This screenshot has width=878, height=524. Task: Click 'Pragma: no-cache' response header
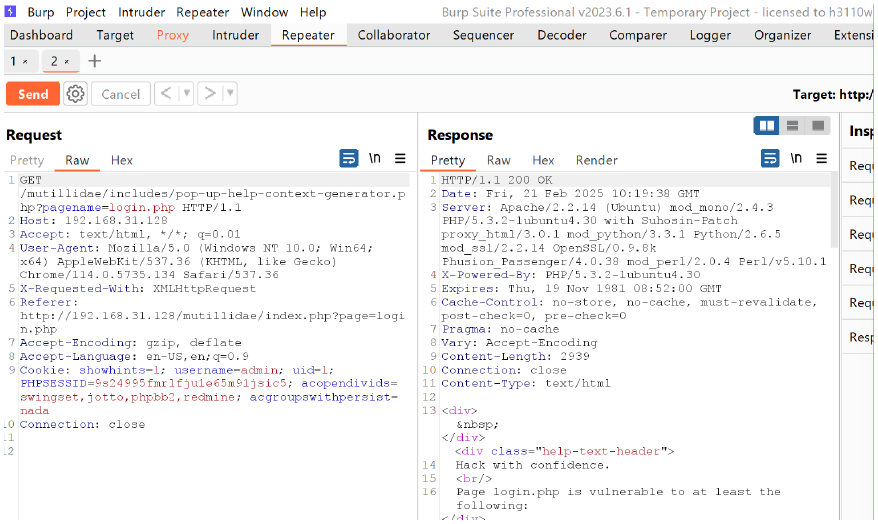click(x=500, y=329)
